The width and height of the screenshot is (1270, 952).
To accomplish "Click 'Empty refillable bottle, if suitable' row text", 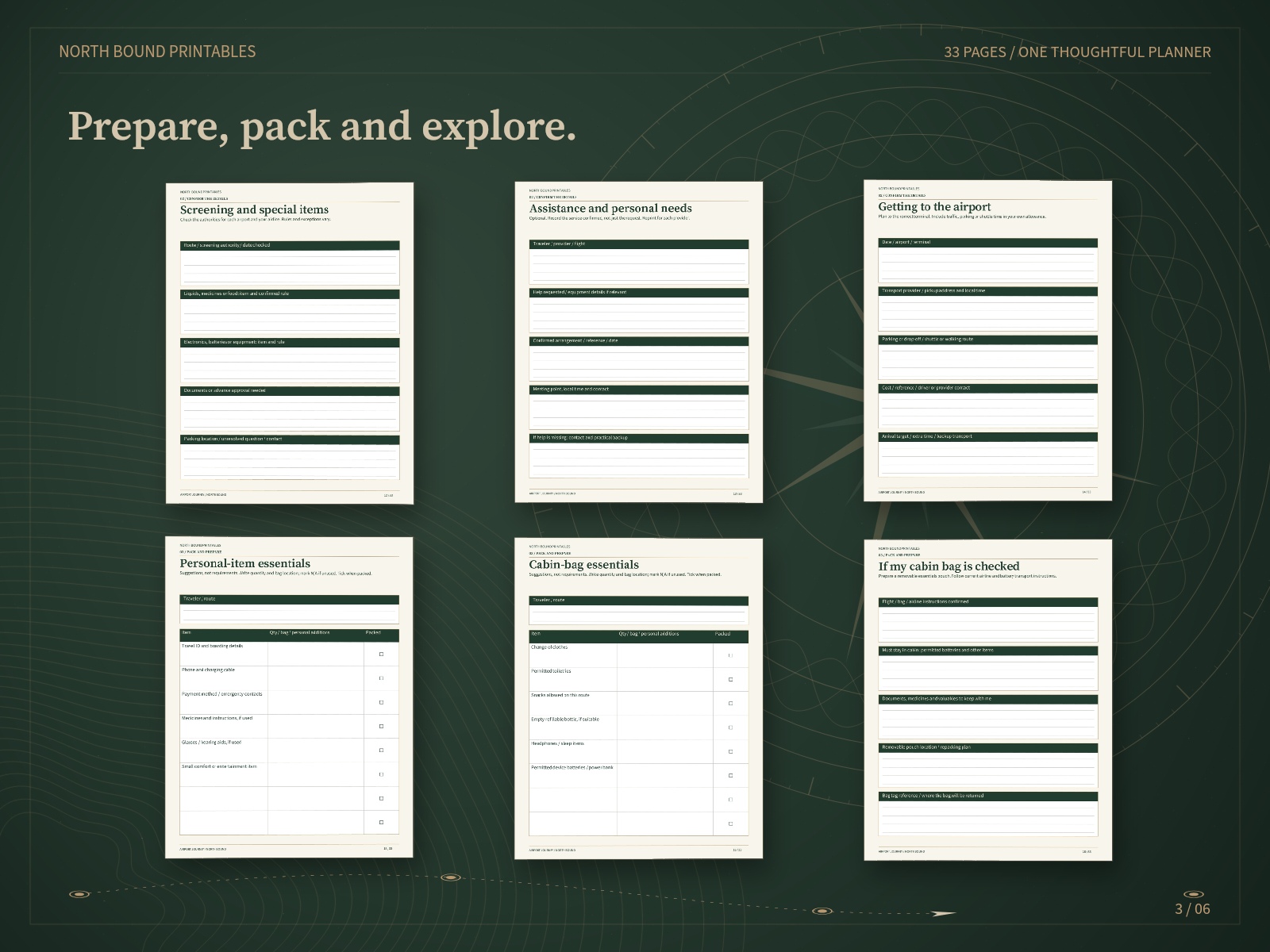I will 565,720.
